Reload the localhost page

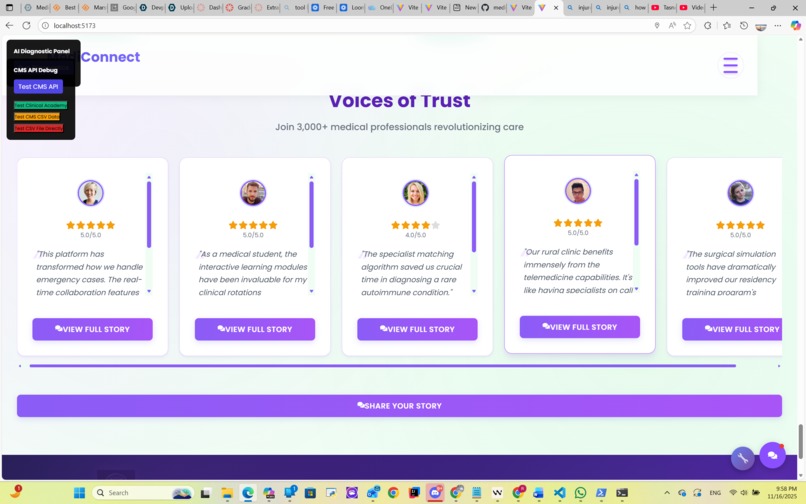pos(27,25)
